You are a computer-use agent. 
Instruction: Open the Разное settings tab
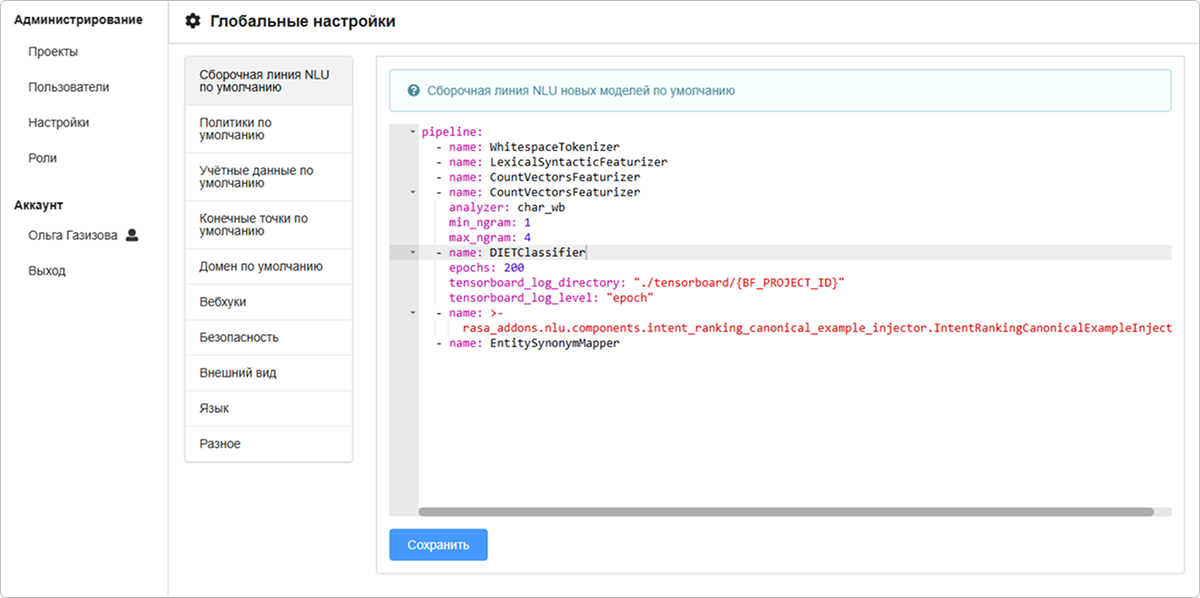(x=269, y=444)
